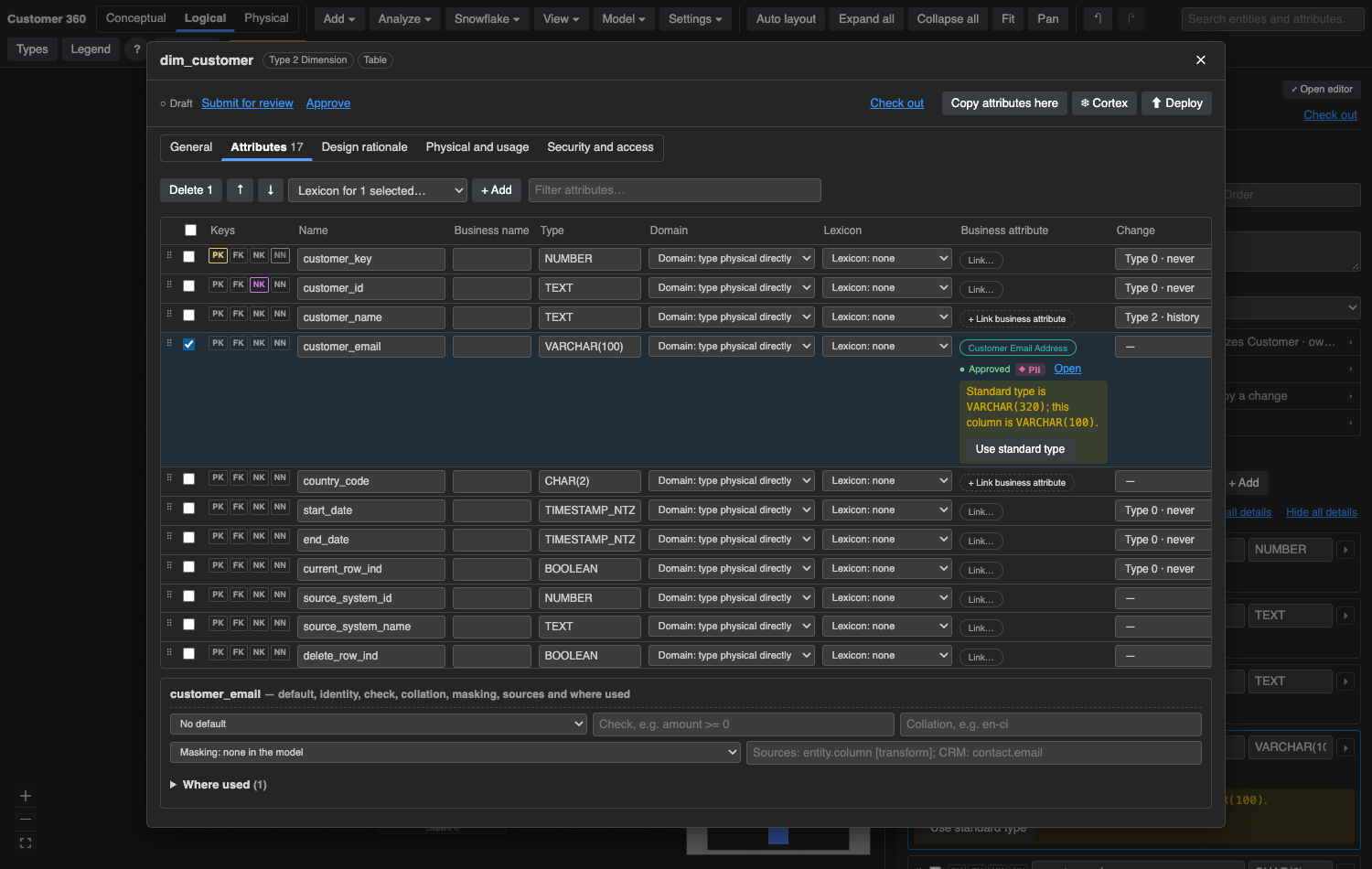Click the Search entities and attributes field

pos(1273,18)
